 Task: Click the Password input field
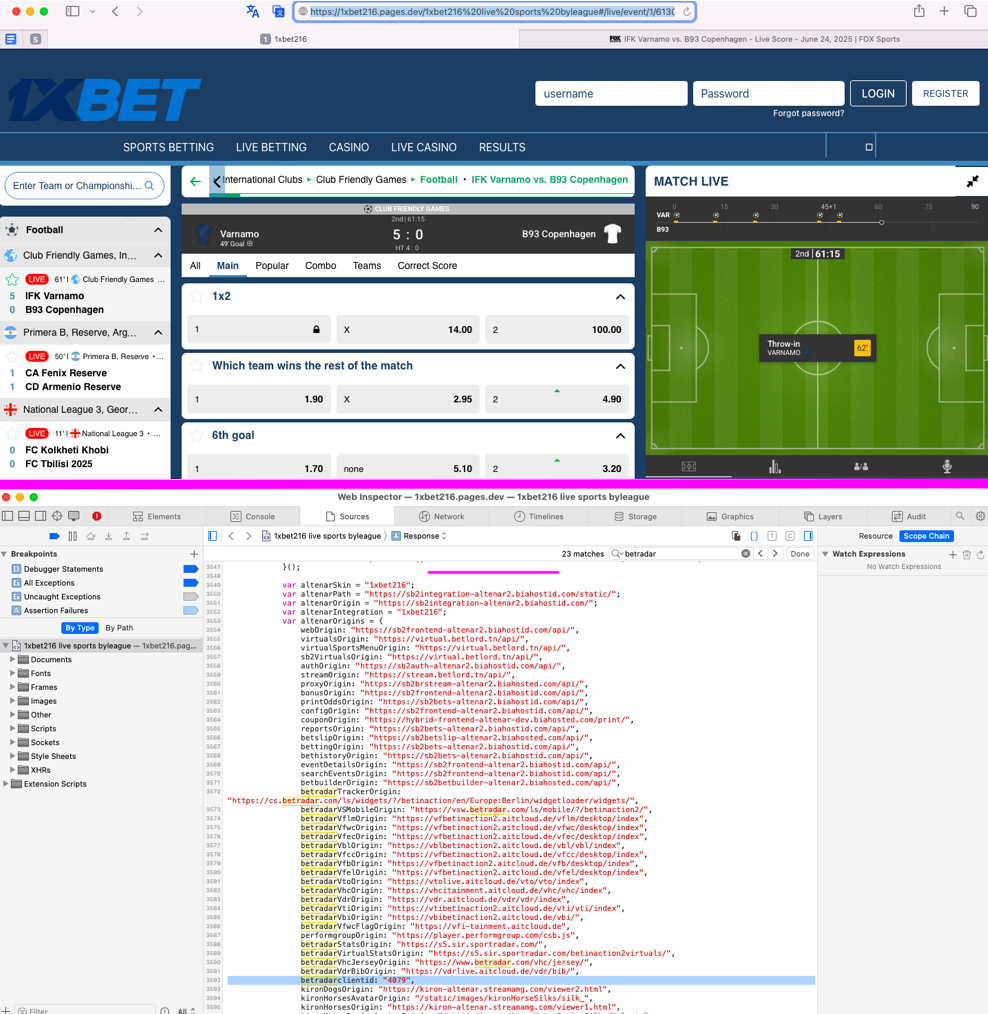click(x=768, y=94)
